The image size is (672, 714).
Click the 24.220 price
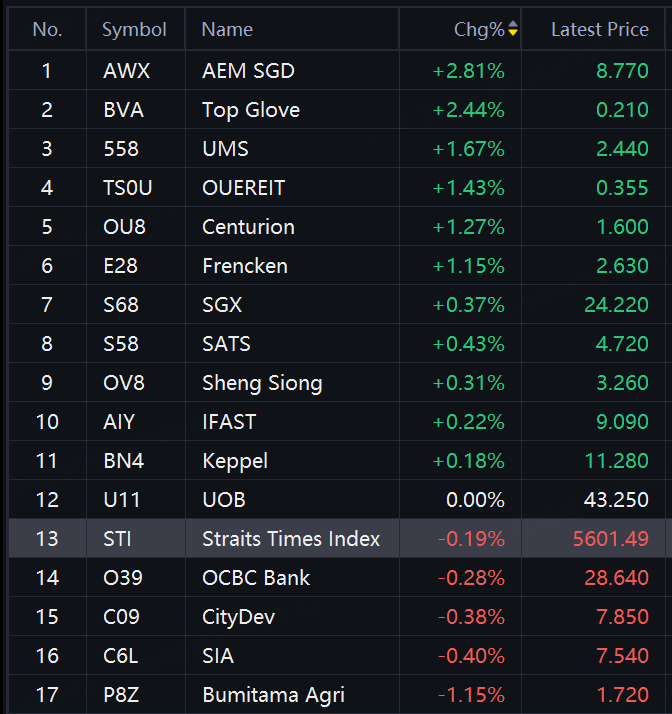coord(616,305)
